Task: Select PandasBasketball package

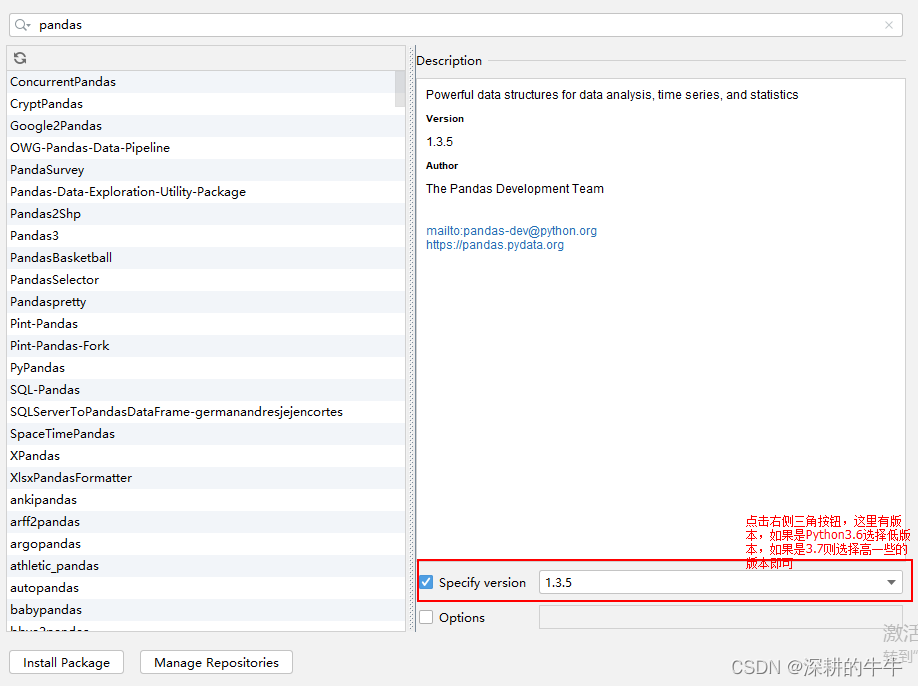Action: (206, 258)
